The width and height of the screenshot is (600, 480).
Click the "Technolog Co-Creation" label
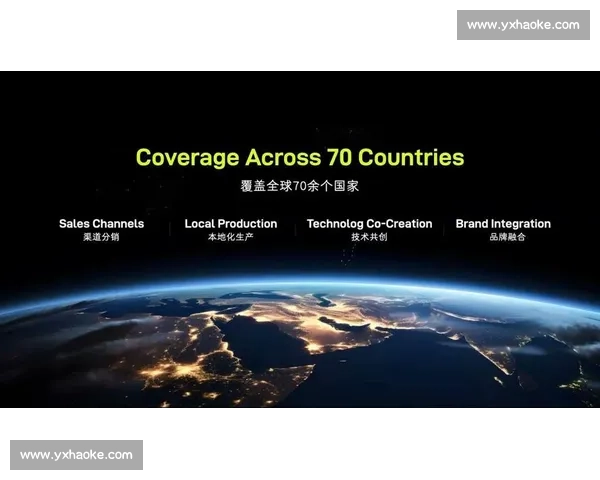[369, 224]
